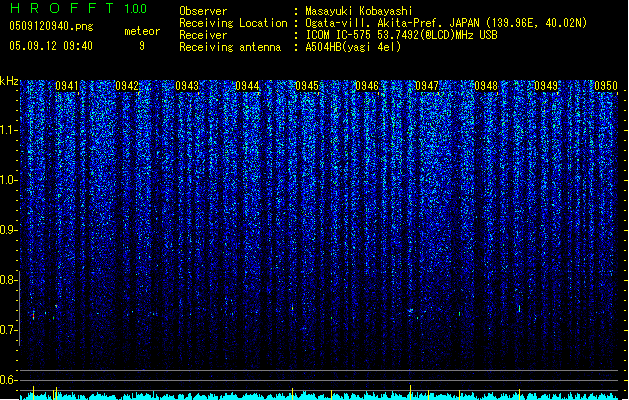The width and height of the screenshot is (629, 400).
Task: Select the ICOM IC-575 receiver description
Action: pyautogui.click(x=402, y=35)
